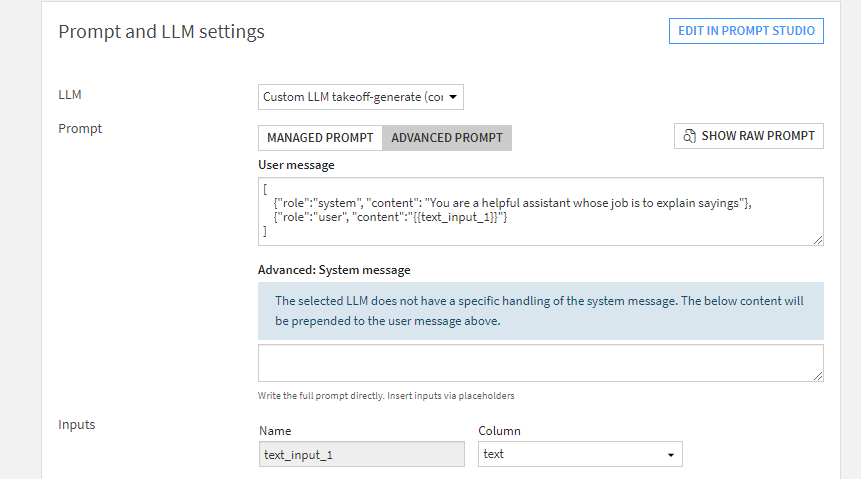Select the Advanced Prompt tab
861x479 pixels.
click(x=447, y=138)
